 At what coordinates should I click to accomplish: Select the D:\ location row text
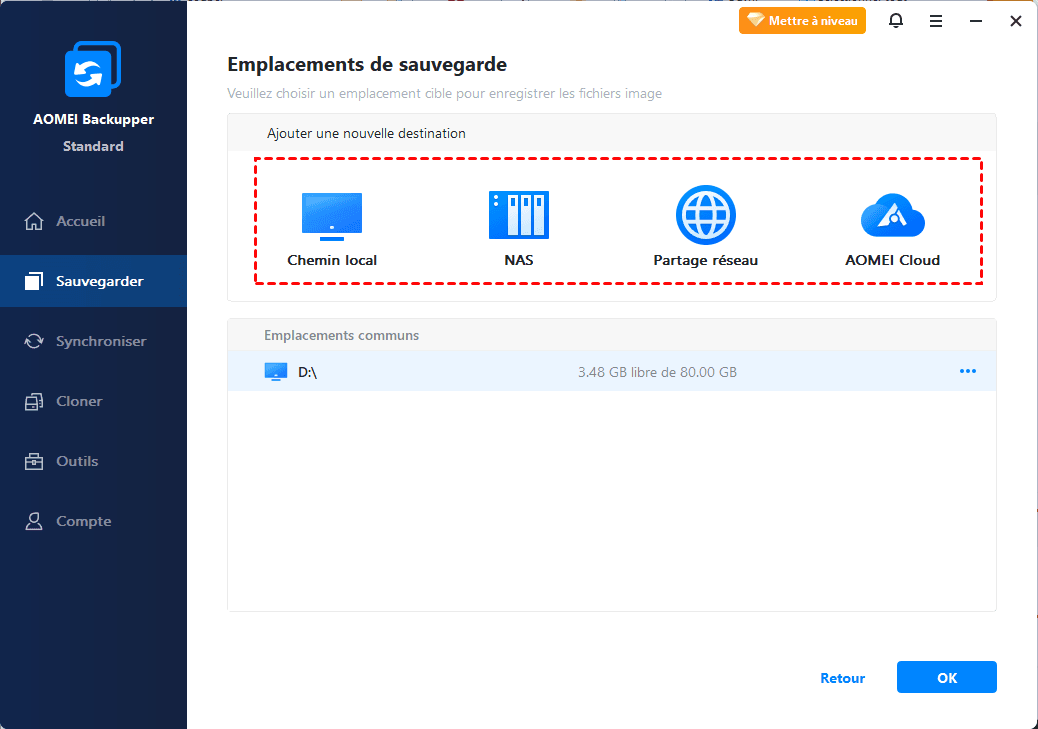pyautogui.click(x=307, y=372)
